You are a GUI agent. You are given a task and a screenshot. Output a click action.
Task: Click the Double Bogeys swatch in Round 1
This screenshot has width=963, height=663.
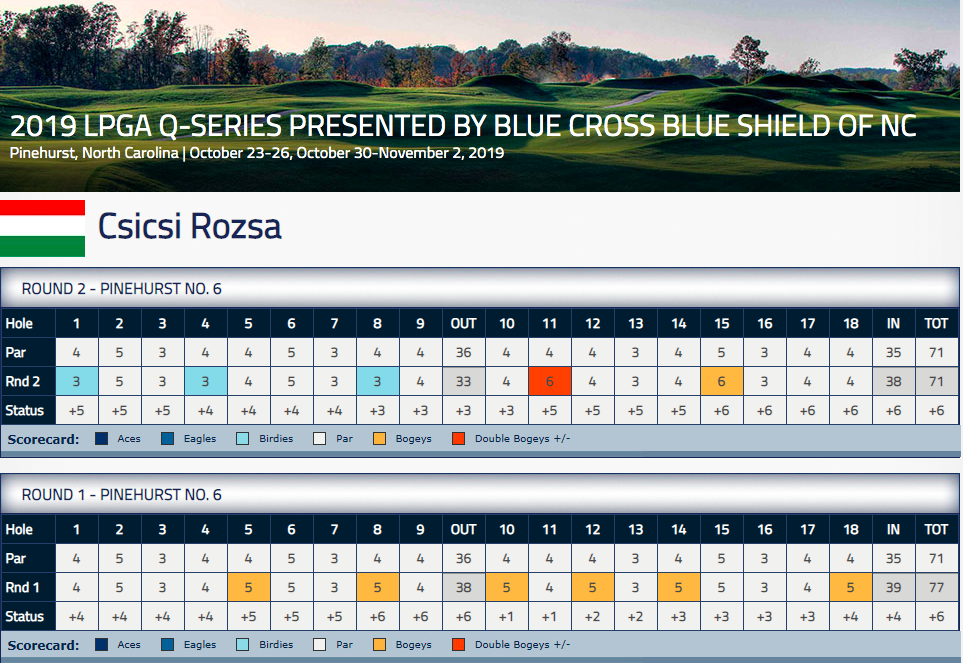tap(458, 645)
